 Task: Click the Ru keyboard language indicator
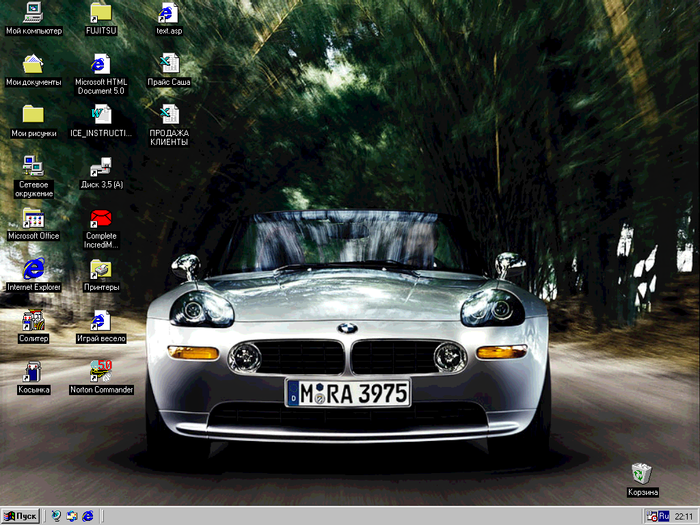[x=662, y=516]
